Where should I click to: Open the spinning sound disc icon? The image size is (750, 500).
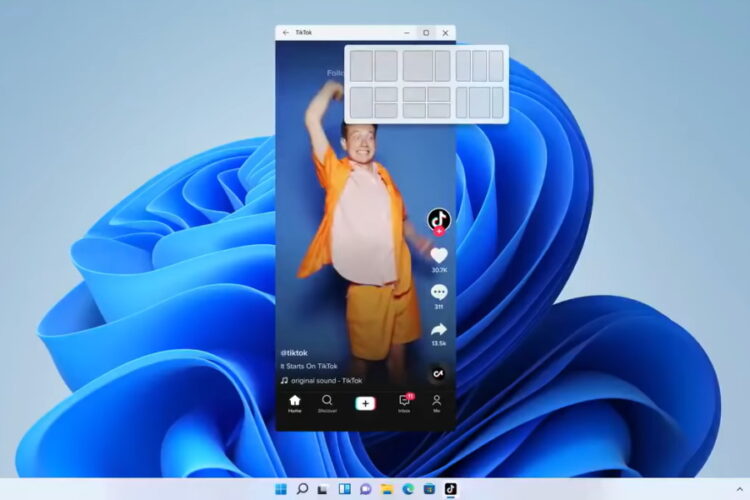[x=438, y=373]
